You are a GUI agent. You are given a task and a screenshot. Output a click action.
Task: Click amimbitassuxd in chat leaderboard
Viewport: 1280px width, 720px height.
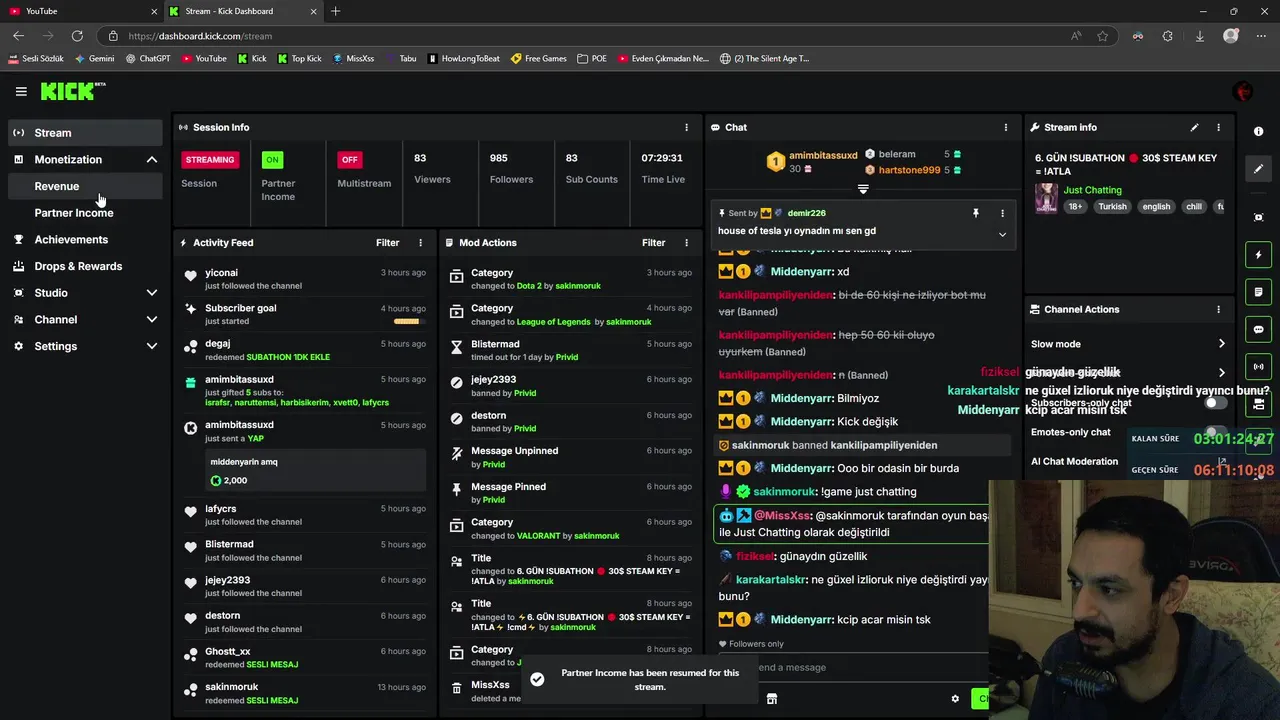tap(823, 155)
